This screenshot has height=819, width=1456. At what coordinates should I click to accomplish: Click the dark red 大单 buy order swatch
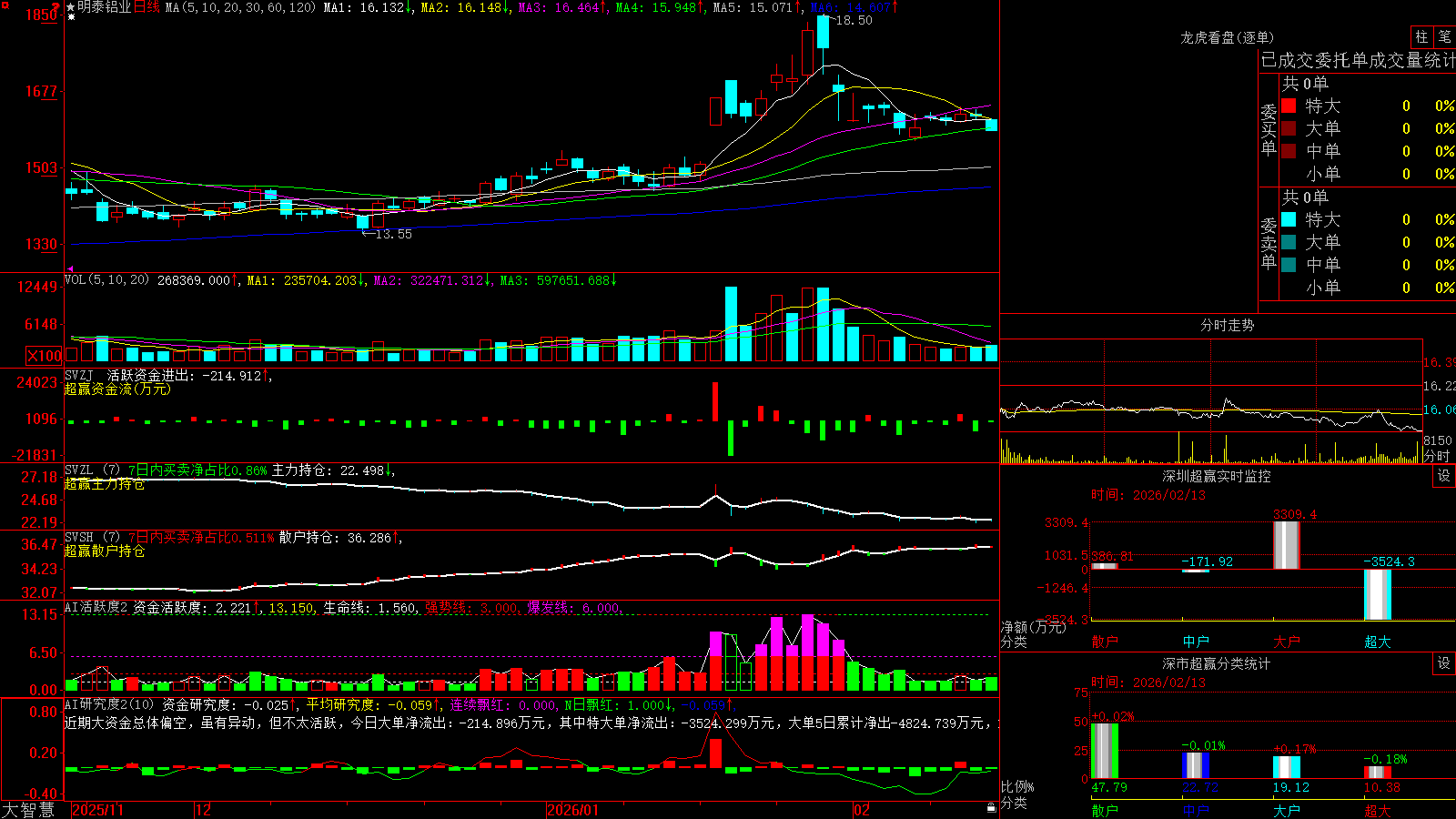tap(1289, 128)
